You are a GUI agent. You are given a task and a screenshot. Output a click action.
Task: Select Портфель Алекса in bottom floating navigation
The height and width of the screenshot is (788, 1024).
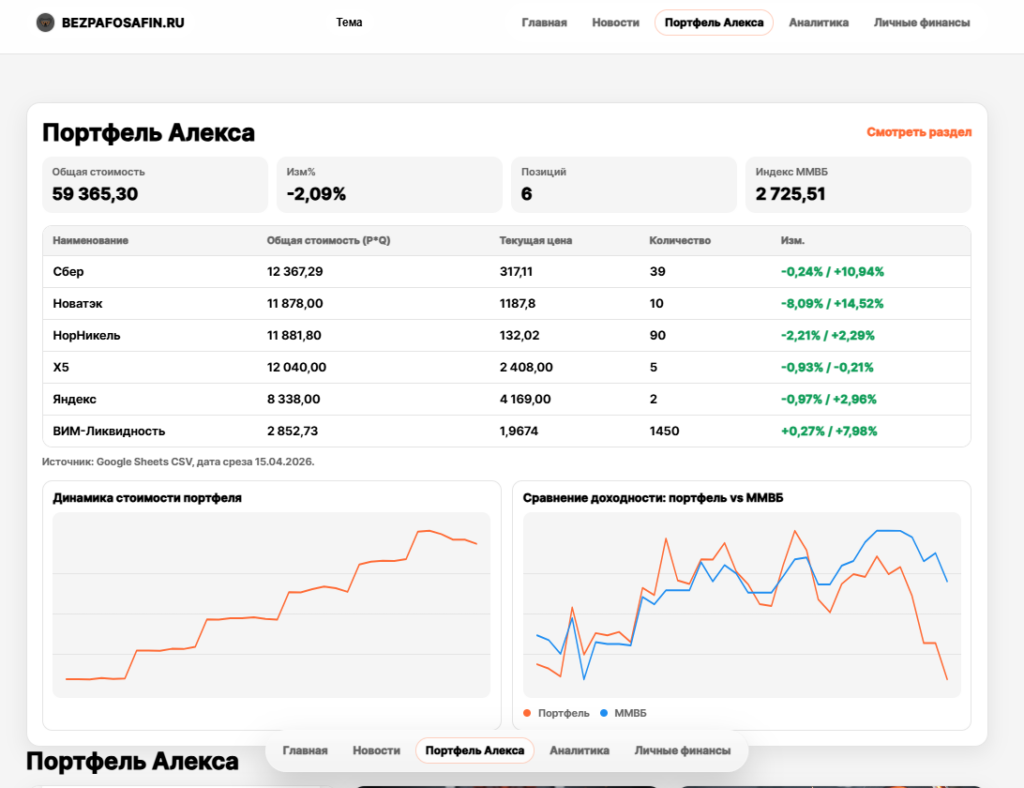pos(475,751)
